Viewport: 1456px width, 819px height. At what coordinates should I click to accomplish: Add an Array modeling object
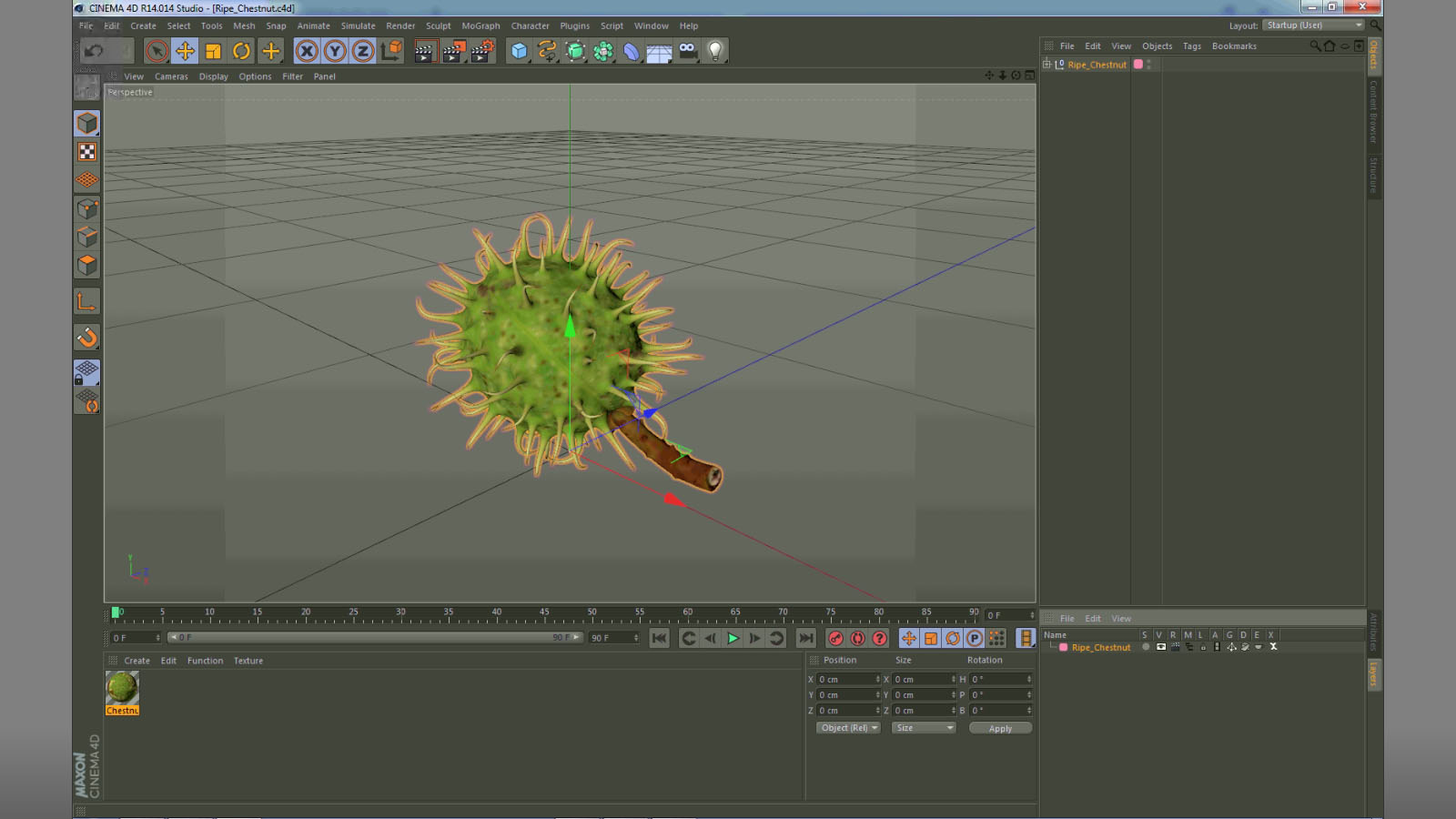603,51
